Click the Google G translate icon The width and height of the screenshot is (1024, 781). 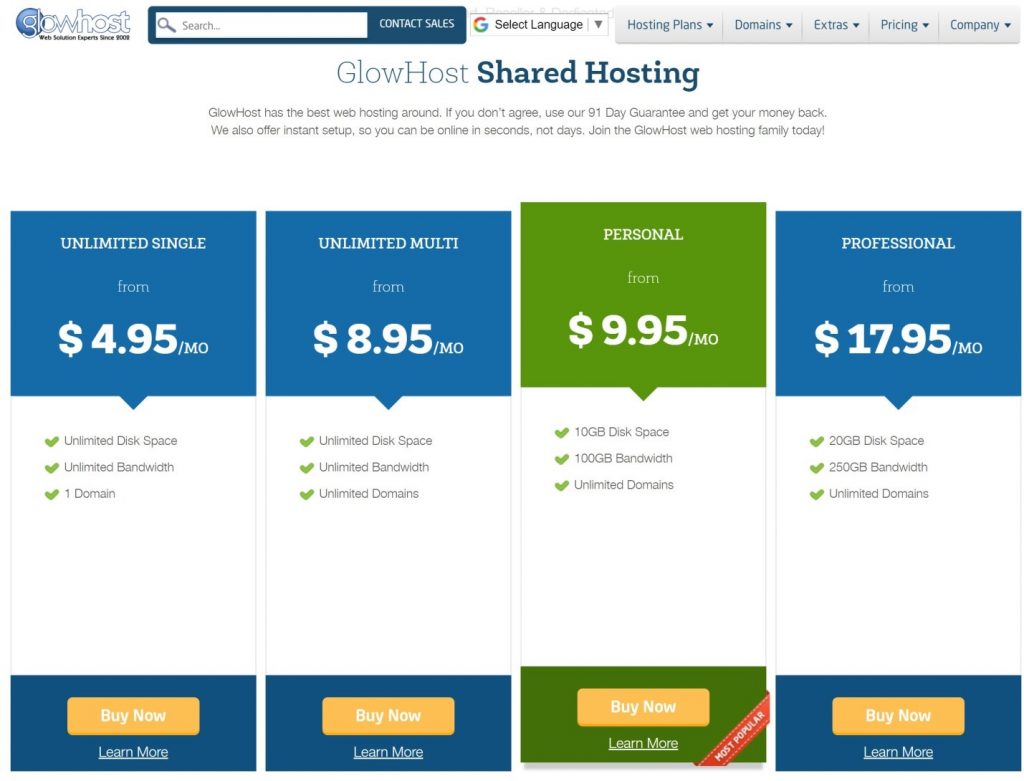(x=481, y=25)
